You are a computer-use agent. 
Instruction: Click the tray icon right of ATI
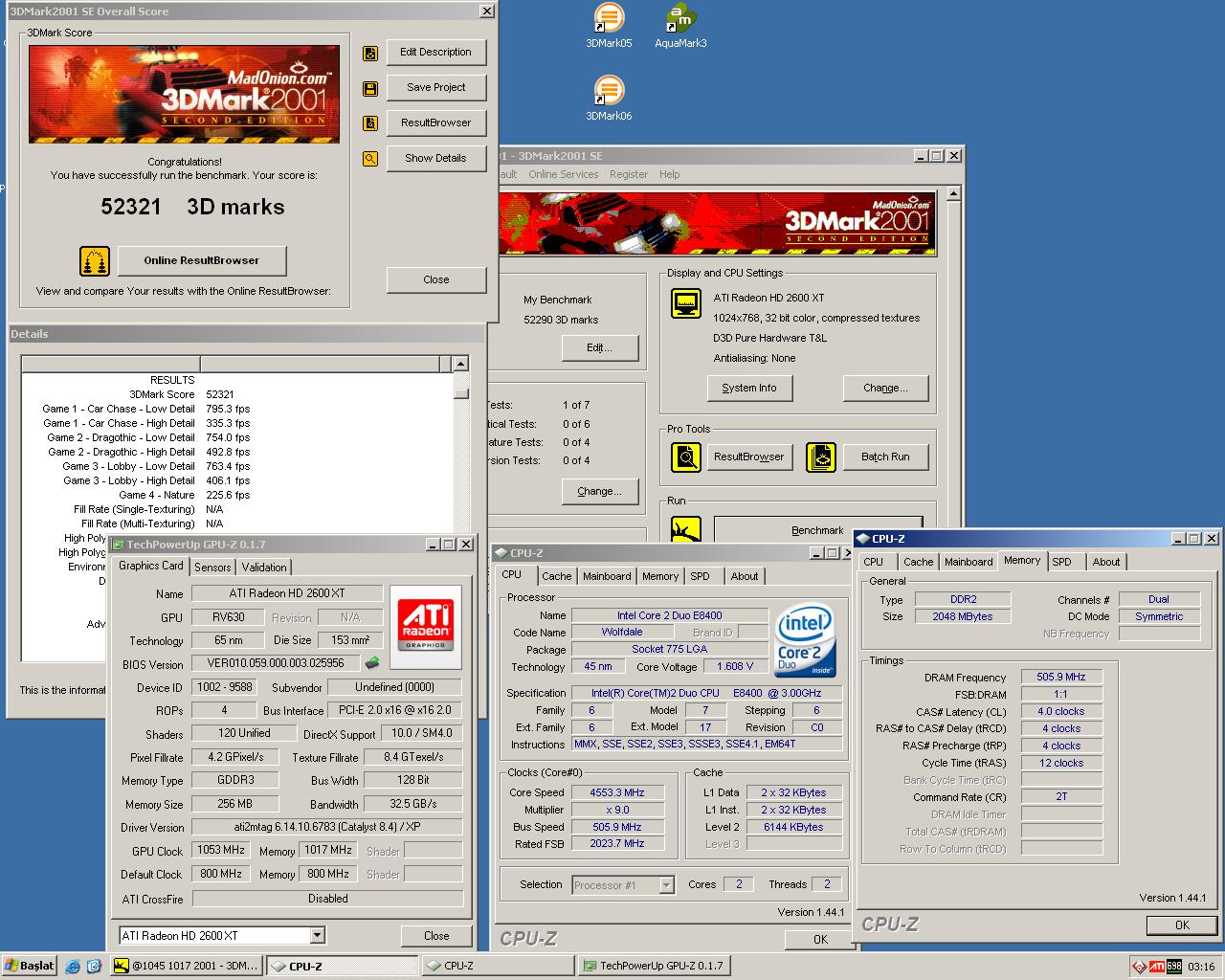[x=1174, y=967]
